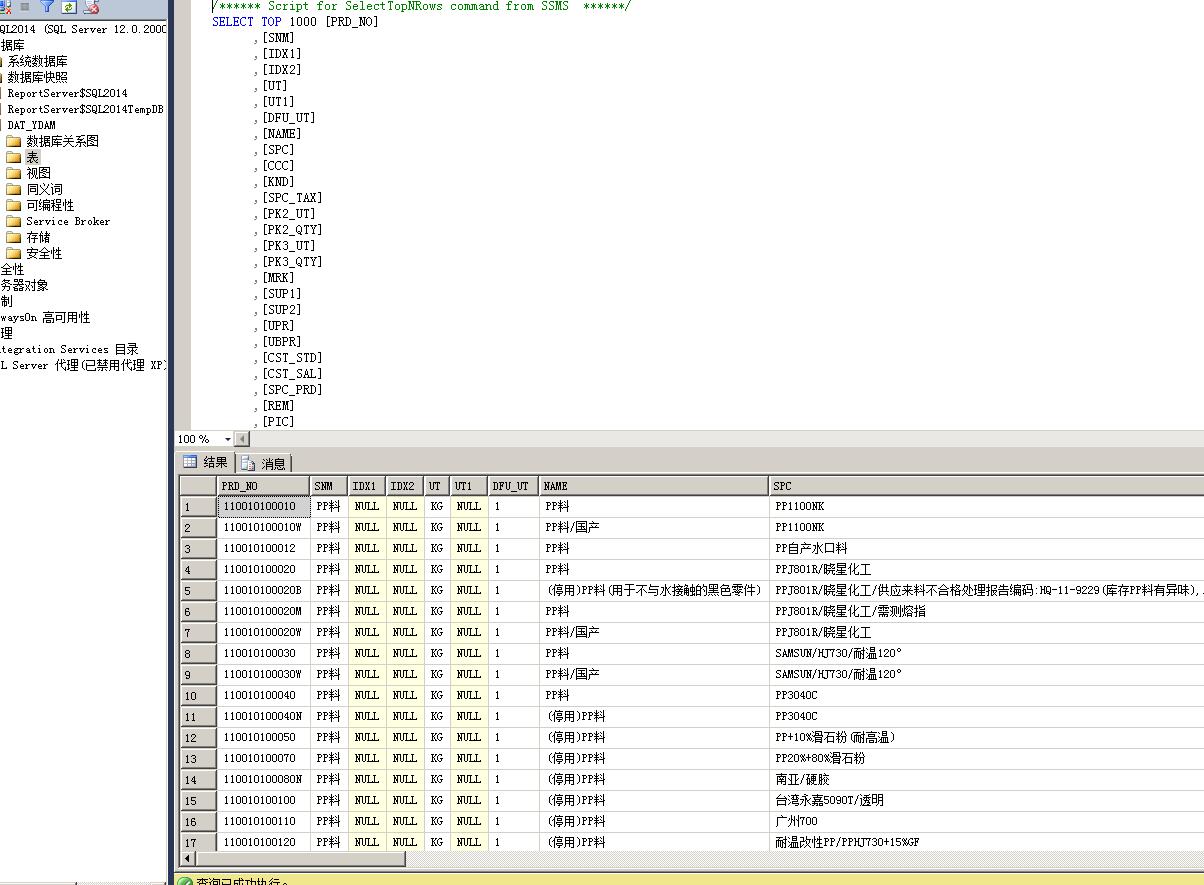Screen dimensions: 1204x885
Task: Open the 数据库关系图 folder
Action: (x=62, y=141)
